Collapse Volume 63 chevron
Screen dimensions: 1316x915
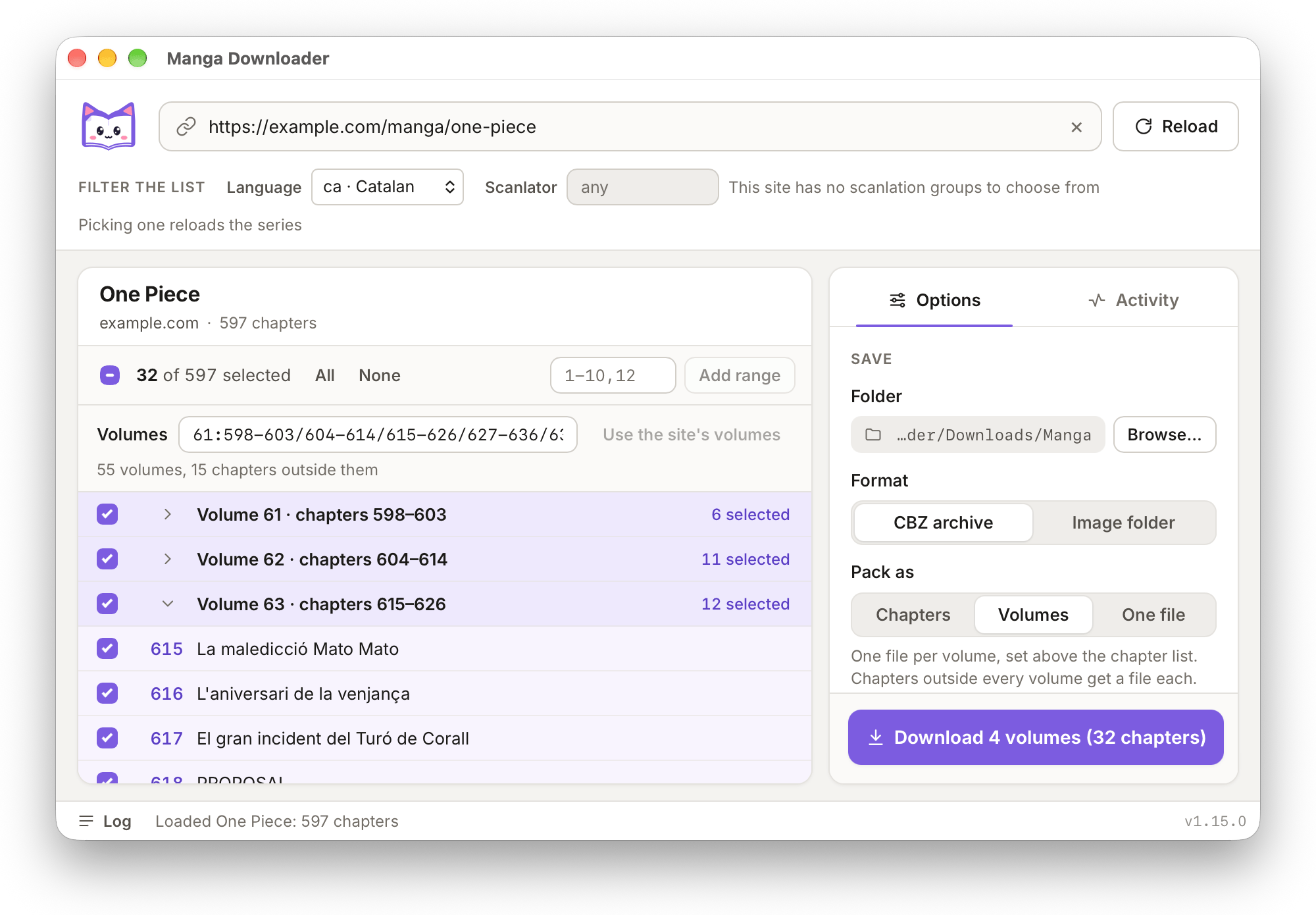pyautogui.click(x=168, y=604)
